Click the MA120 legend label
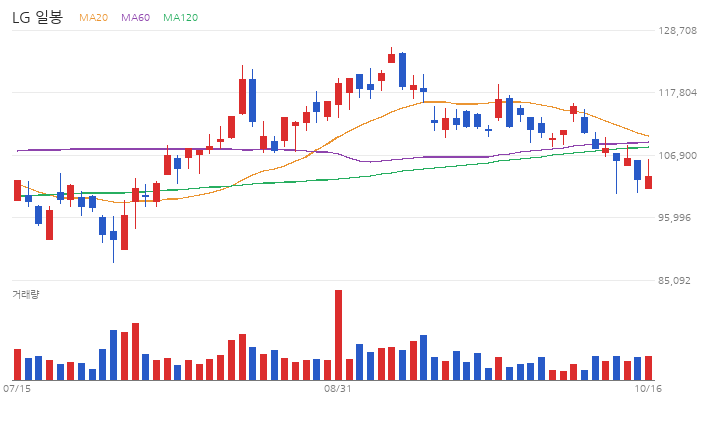This screenshot has height=440, width=720. (180, 17)
